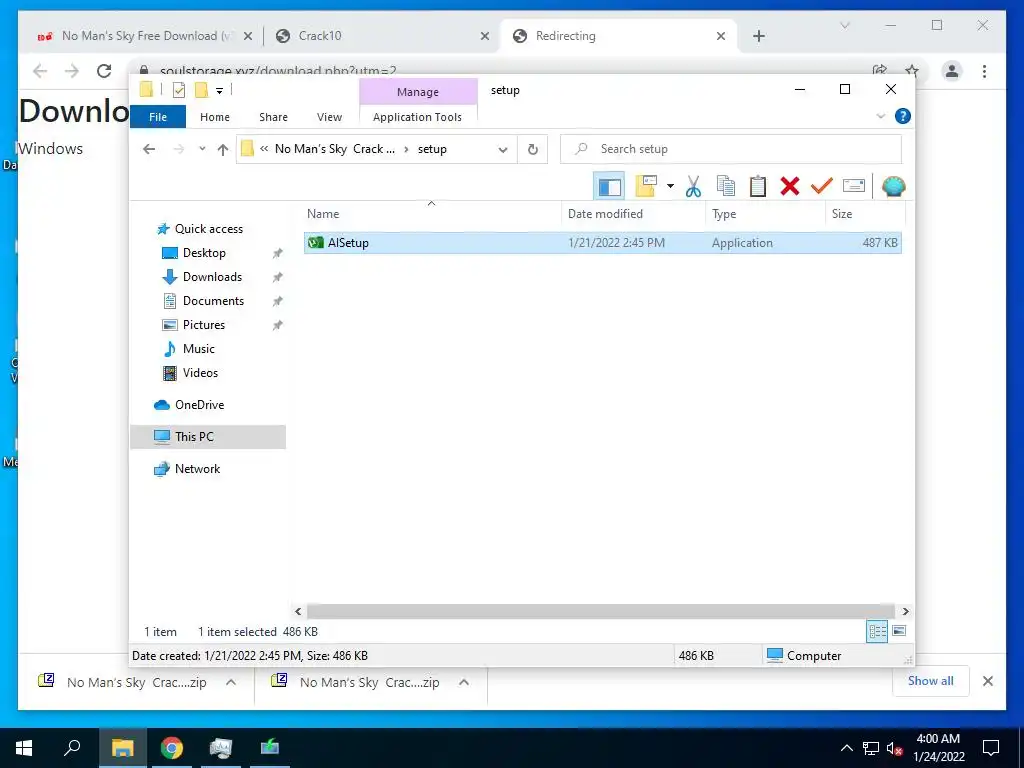Image resolution: width=1024 pixels, height=768 pixels.
Task: Switch to Details view icon in the status bar
Action: 876,631
